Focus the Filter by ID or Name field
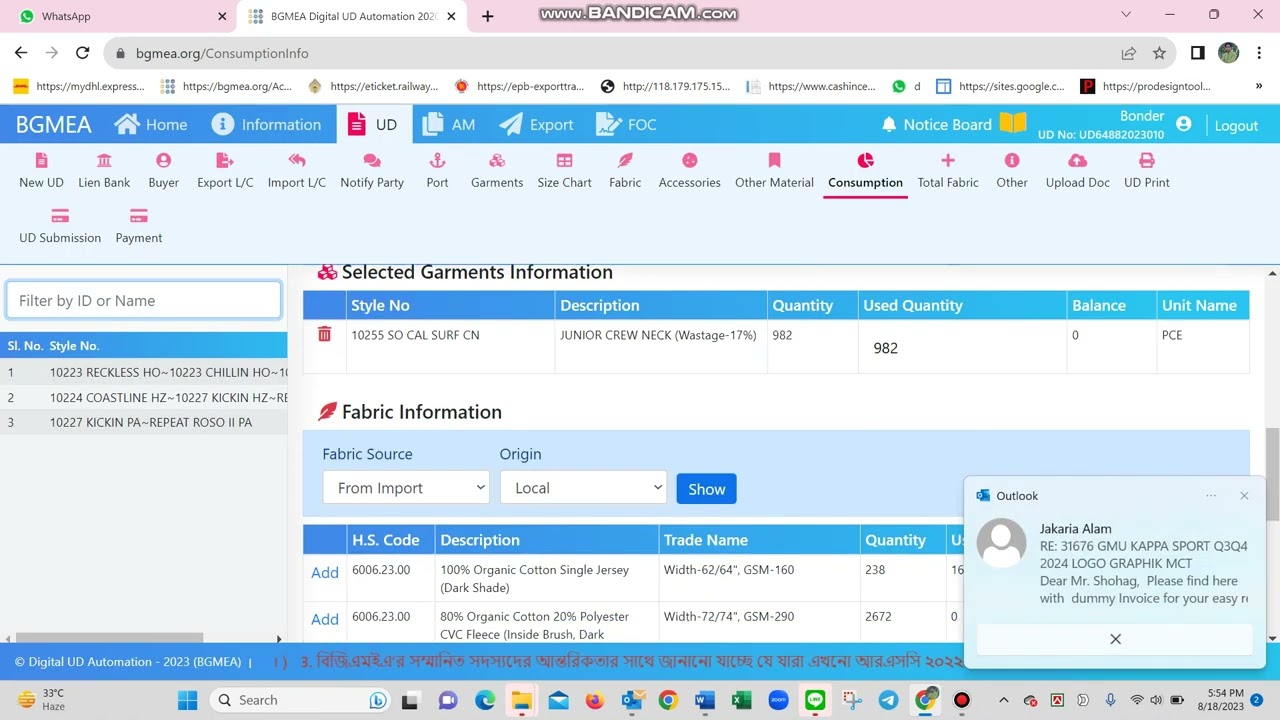 click(143, 300)
